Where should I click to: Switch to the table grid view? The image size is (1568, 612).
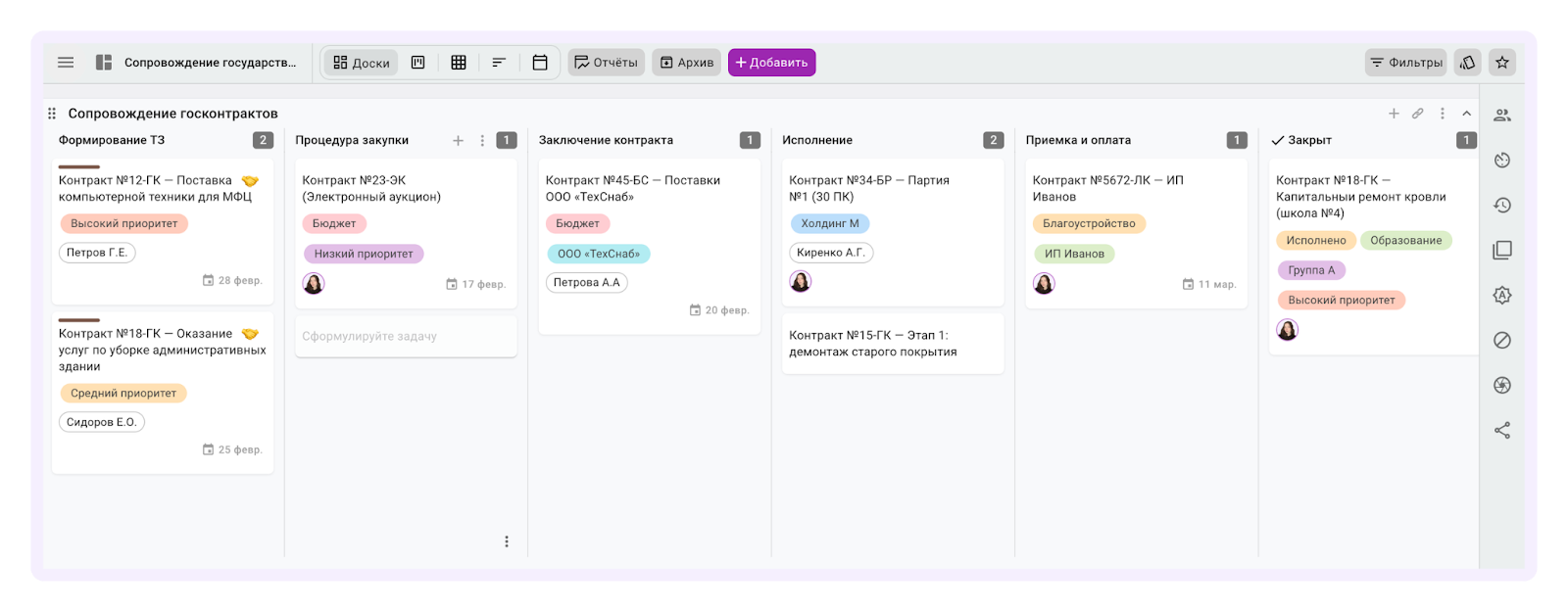click(x=458, y=63)
